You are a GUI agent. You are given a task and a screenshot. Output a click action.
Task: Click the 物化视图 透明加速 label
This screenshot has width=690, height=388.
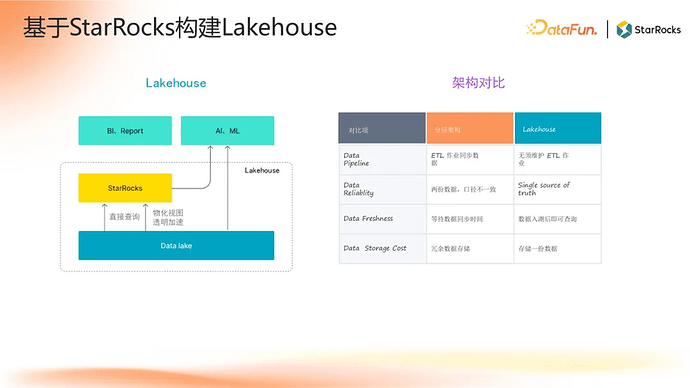click(x=168, y=217)
